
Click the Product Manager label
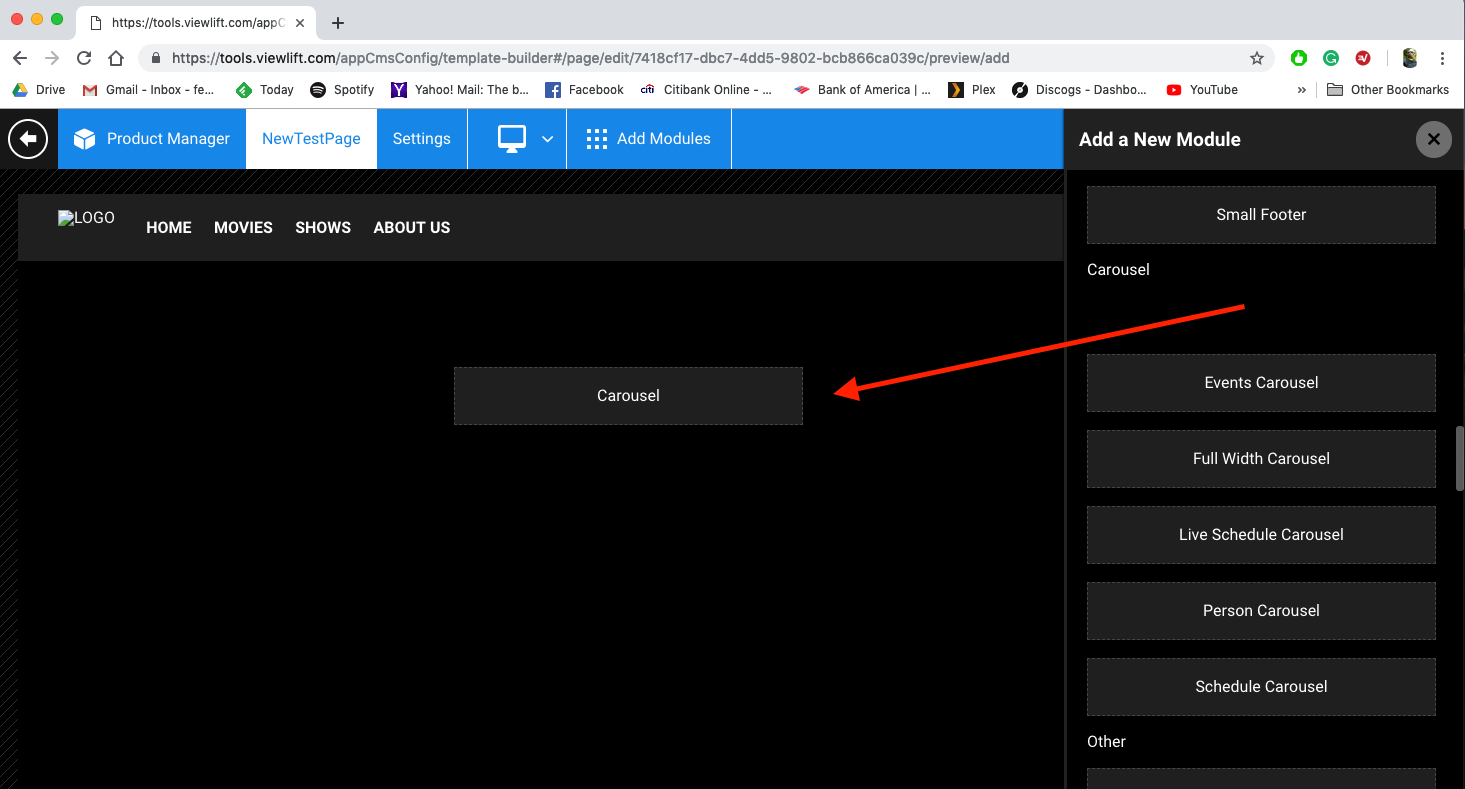[168, 139]
